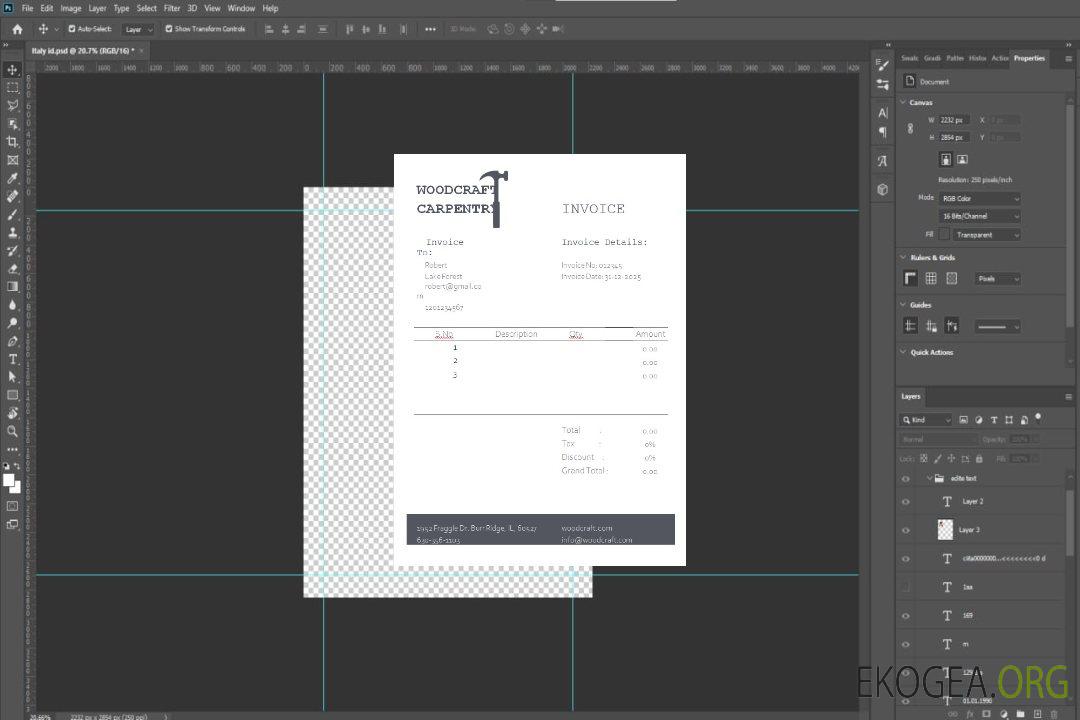The height and width of the screenshot is (720, 1080).
Task: Click the canvas width W input field
Action: pyautogui.click(x=954, y=120)
